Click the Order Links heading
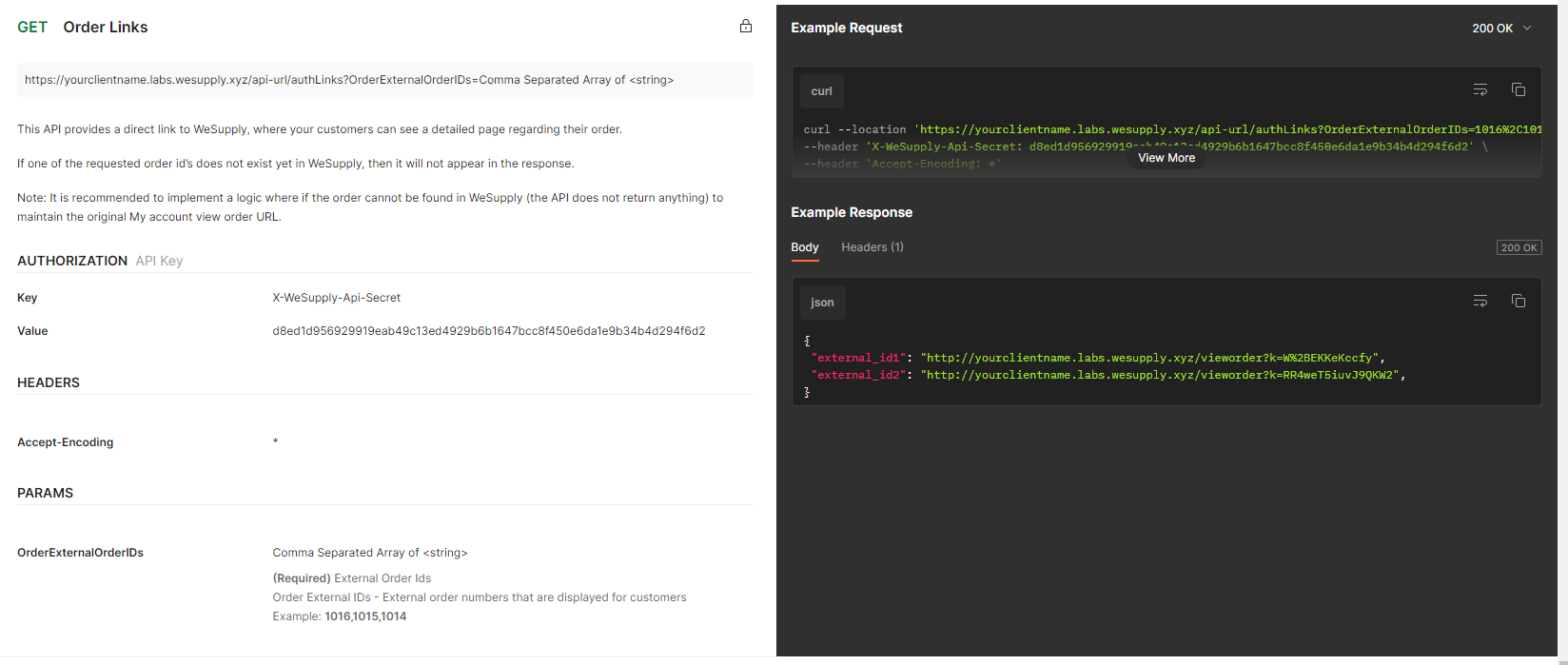 [106, 27]
